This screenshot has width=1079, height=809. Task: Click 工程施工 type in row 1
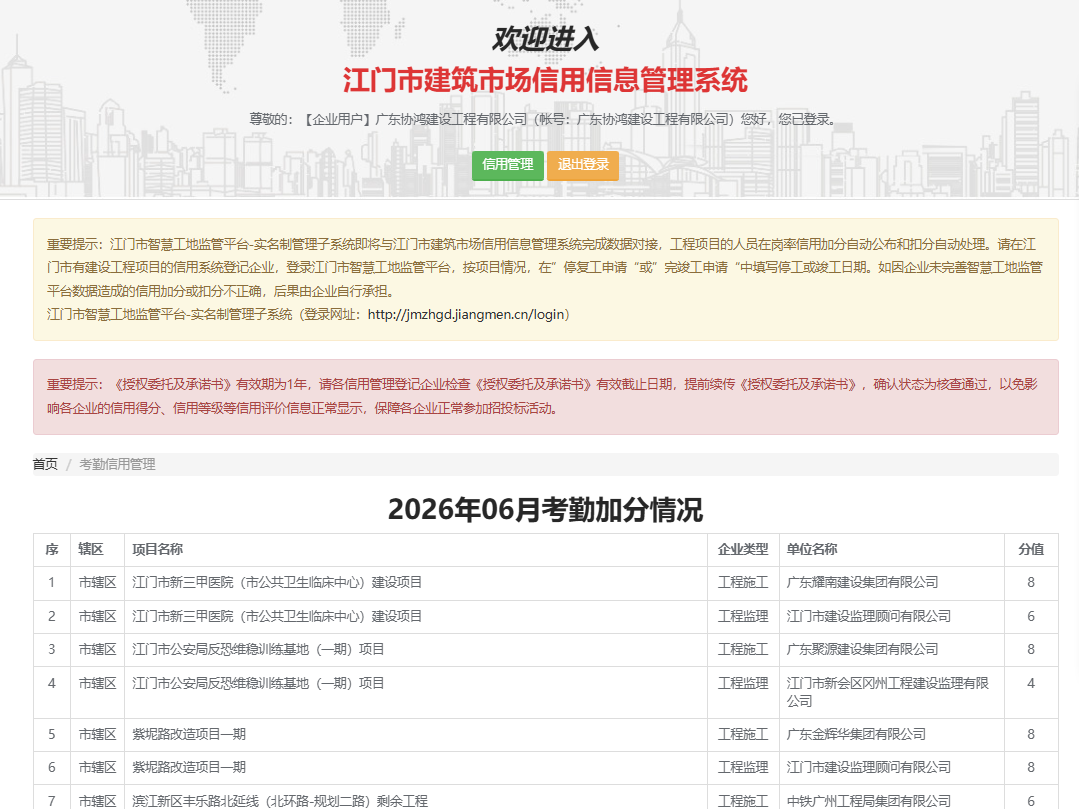[743, 583]
